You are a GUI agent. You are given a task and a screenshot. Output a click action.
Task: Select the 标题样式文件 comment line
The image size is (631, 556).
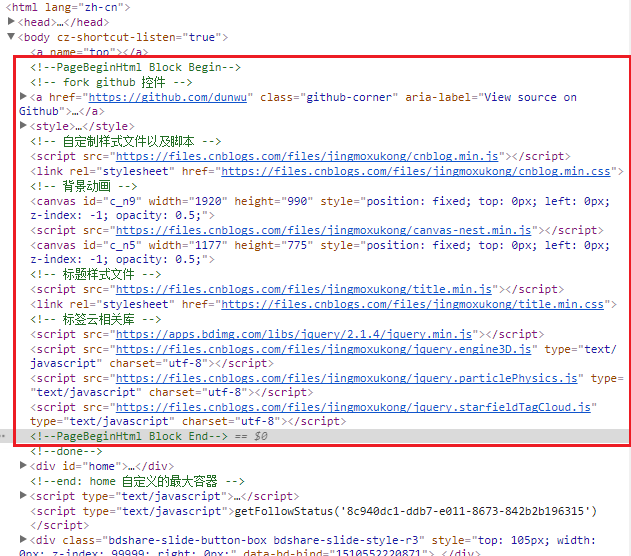coord(96,275)
